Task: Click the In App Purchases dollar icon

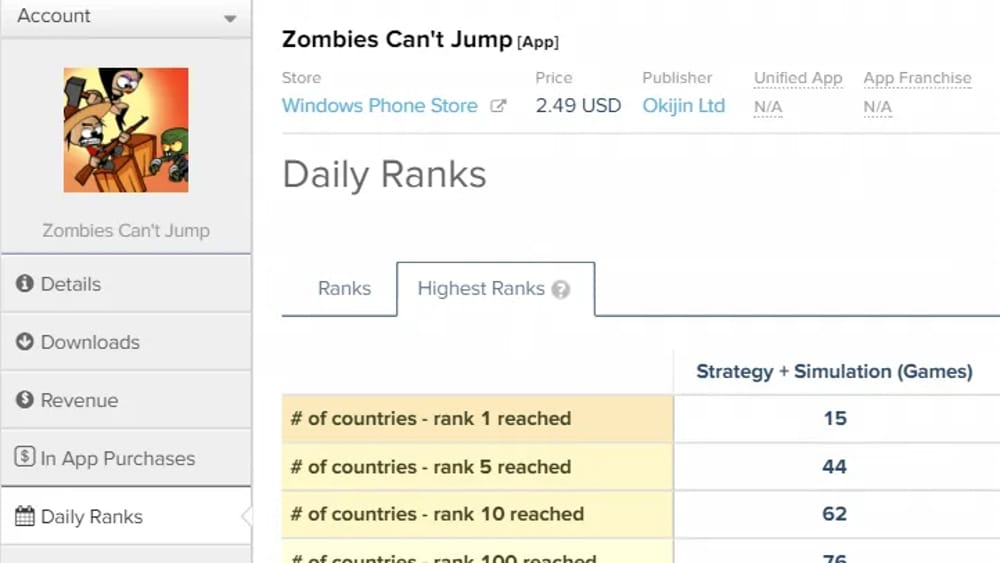Action: tap(25, 457)
